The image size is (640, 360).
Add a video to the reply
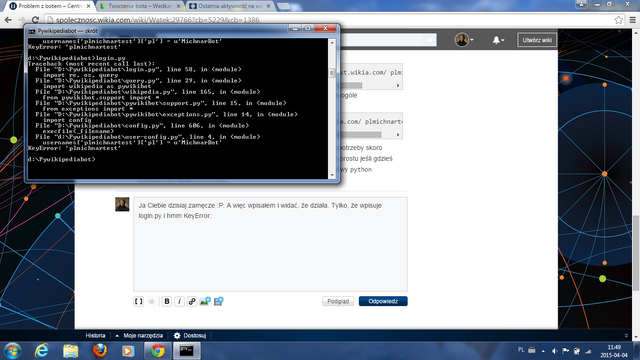coord(218,301)
